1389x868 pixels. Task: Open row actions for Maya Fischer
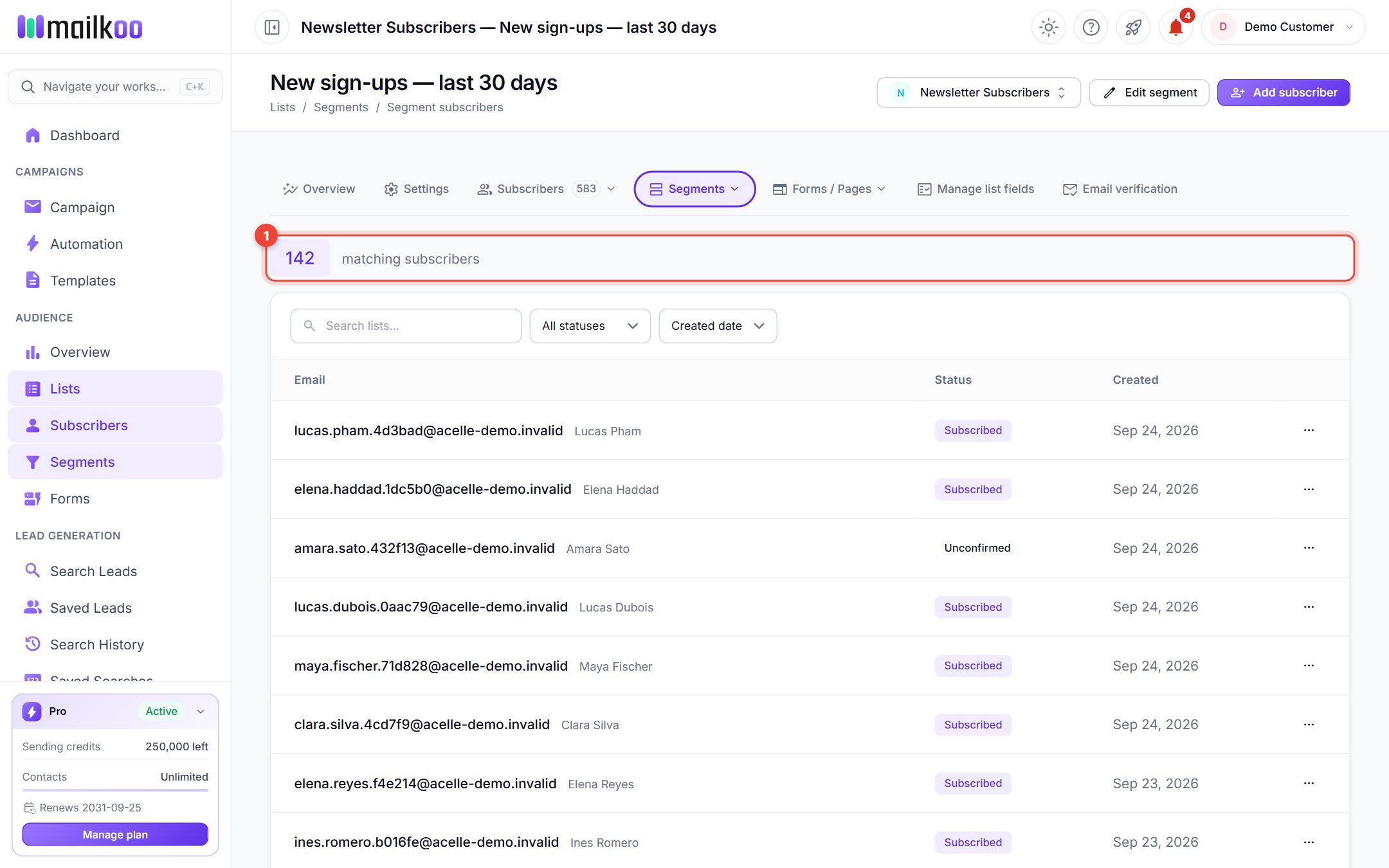coord(1309,665)
